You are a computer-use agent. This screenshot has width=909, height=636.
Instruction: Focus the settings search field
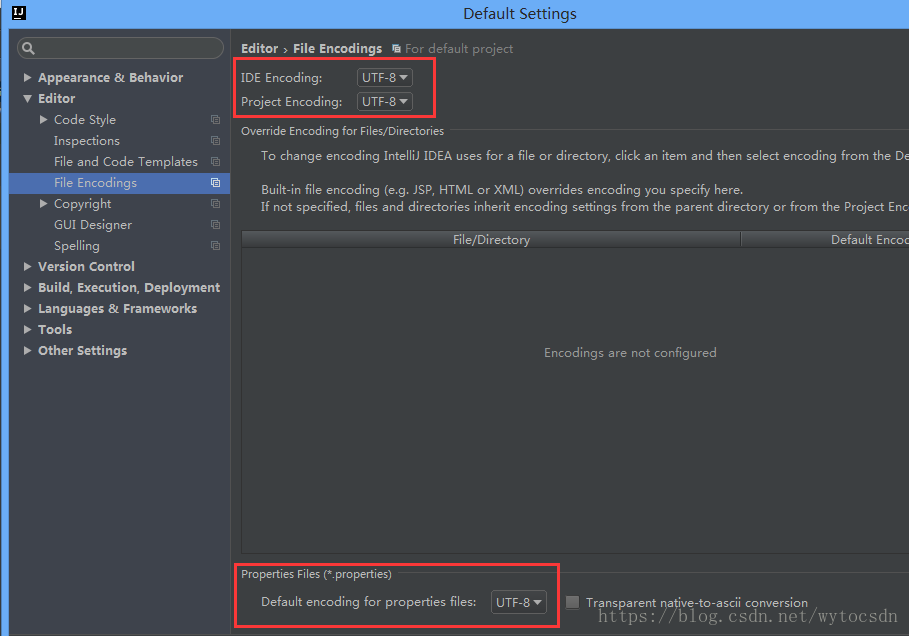coord(125,48)
